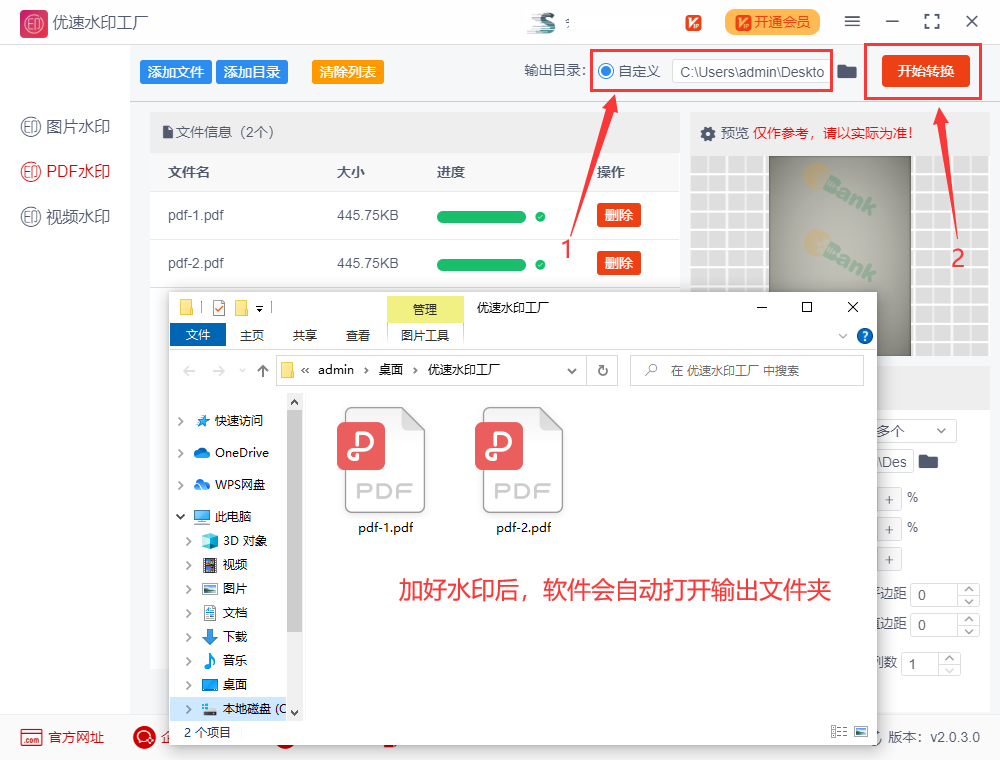Open output folder browse icon beside path
This screenshot has height=760, width=1000.
[847, 71]
